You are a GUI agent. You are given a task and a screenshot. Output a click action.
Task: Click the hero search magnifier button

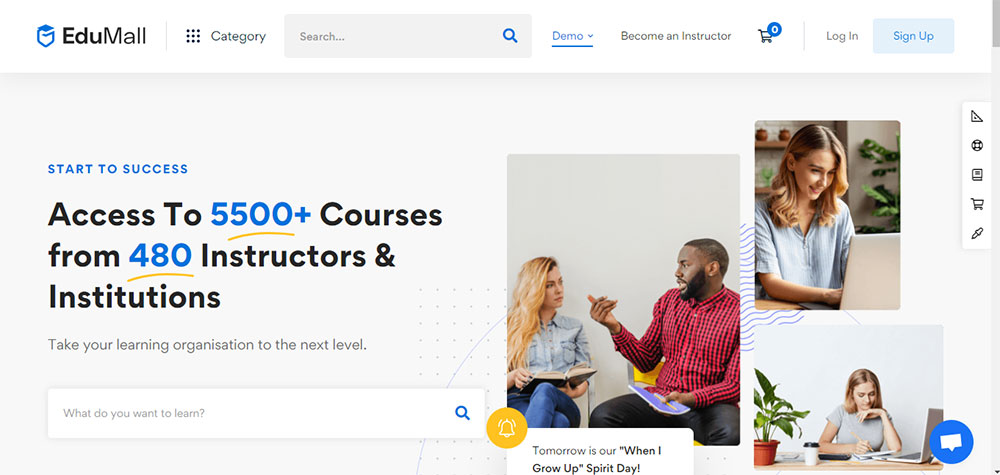pos(462,413)
